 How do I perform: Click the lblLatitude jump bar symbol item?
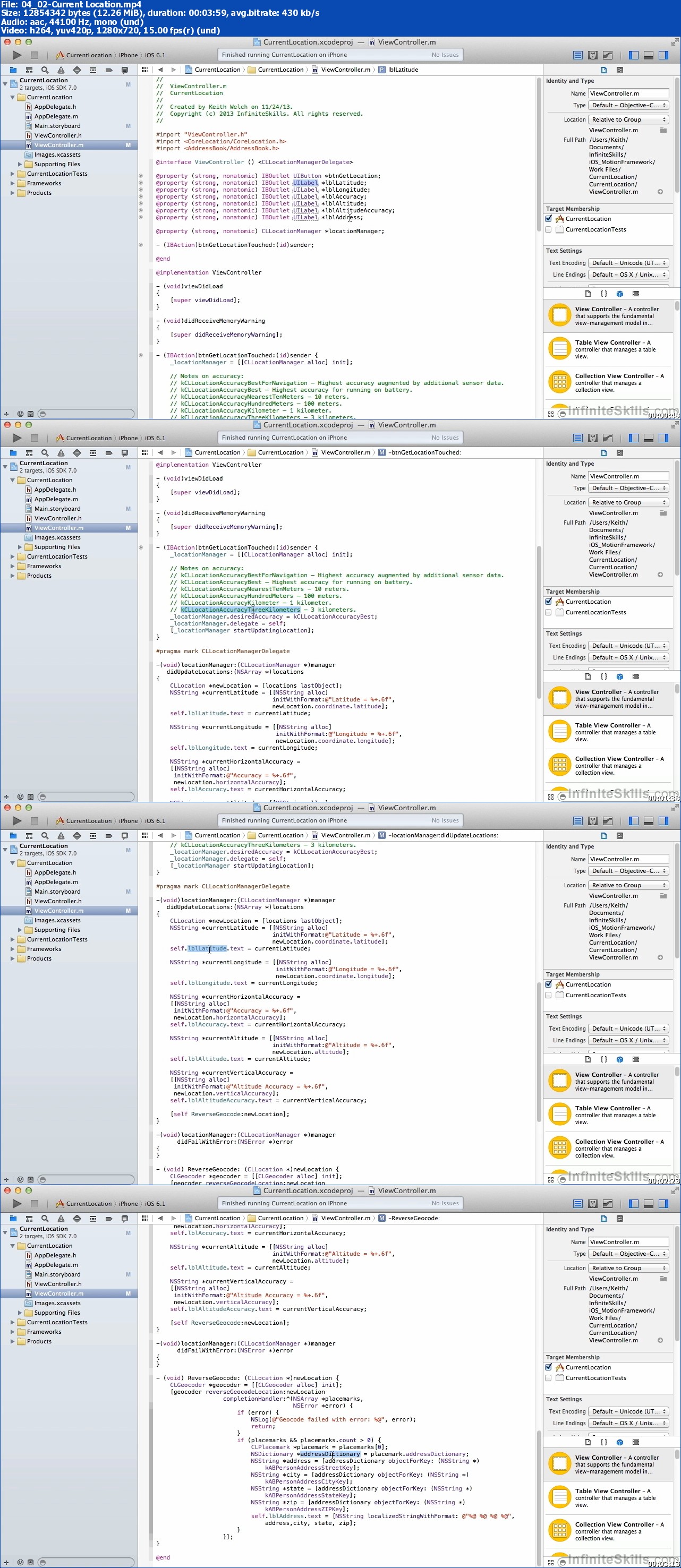click(398, 70)
